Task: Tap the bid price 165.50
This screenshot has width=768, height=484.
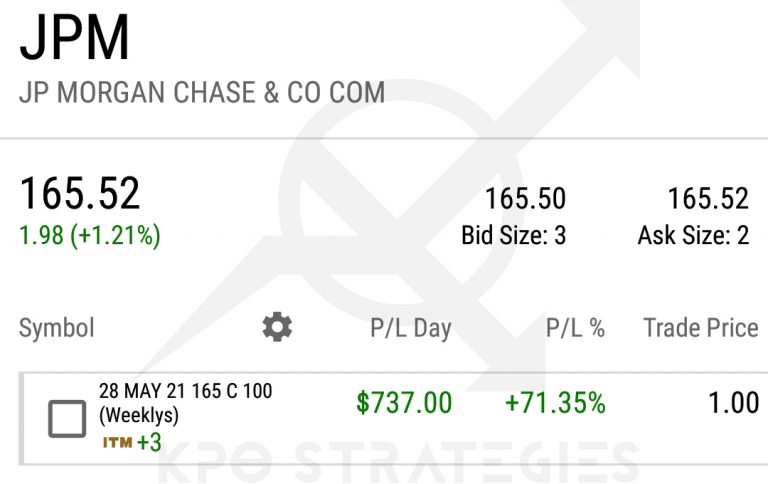Action: pyautogui.click(x=525, y=199)
